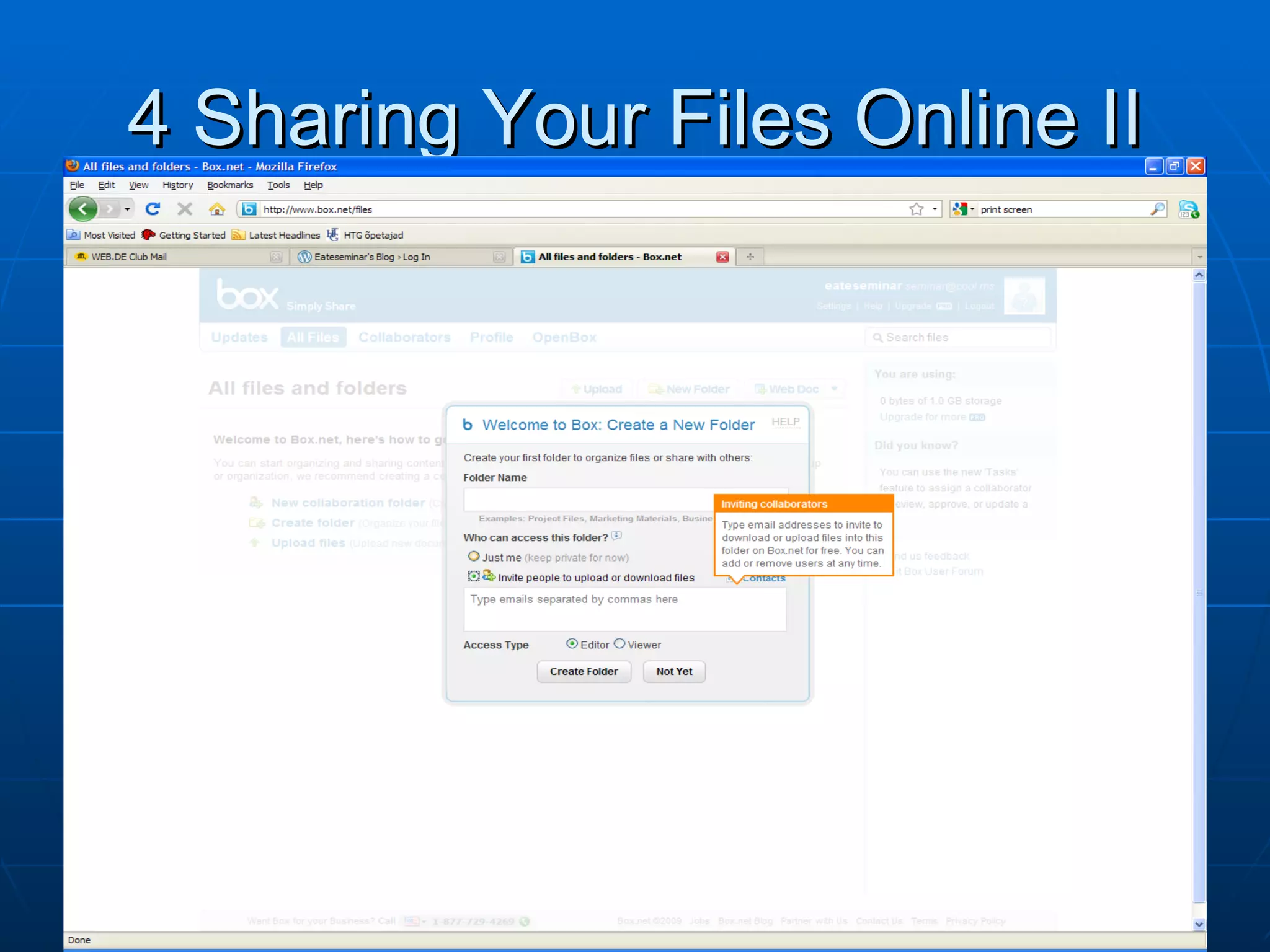Open the list all tabs dropdown

pyautogui.click(x=1199, y=257)
